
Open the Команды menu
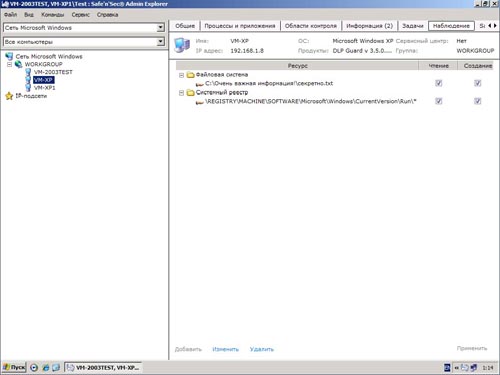point(52,15)
